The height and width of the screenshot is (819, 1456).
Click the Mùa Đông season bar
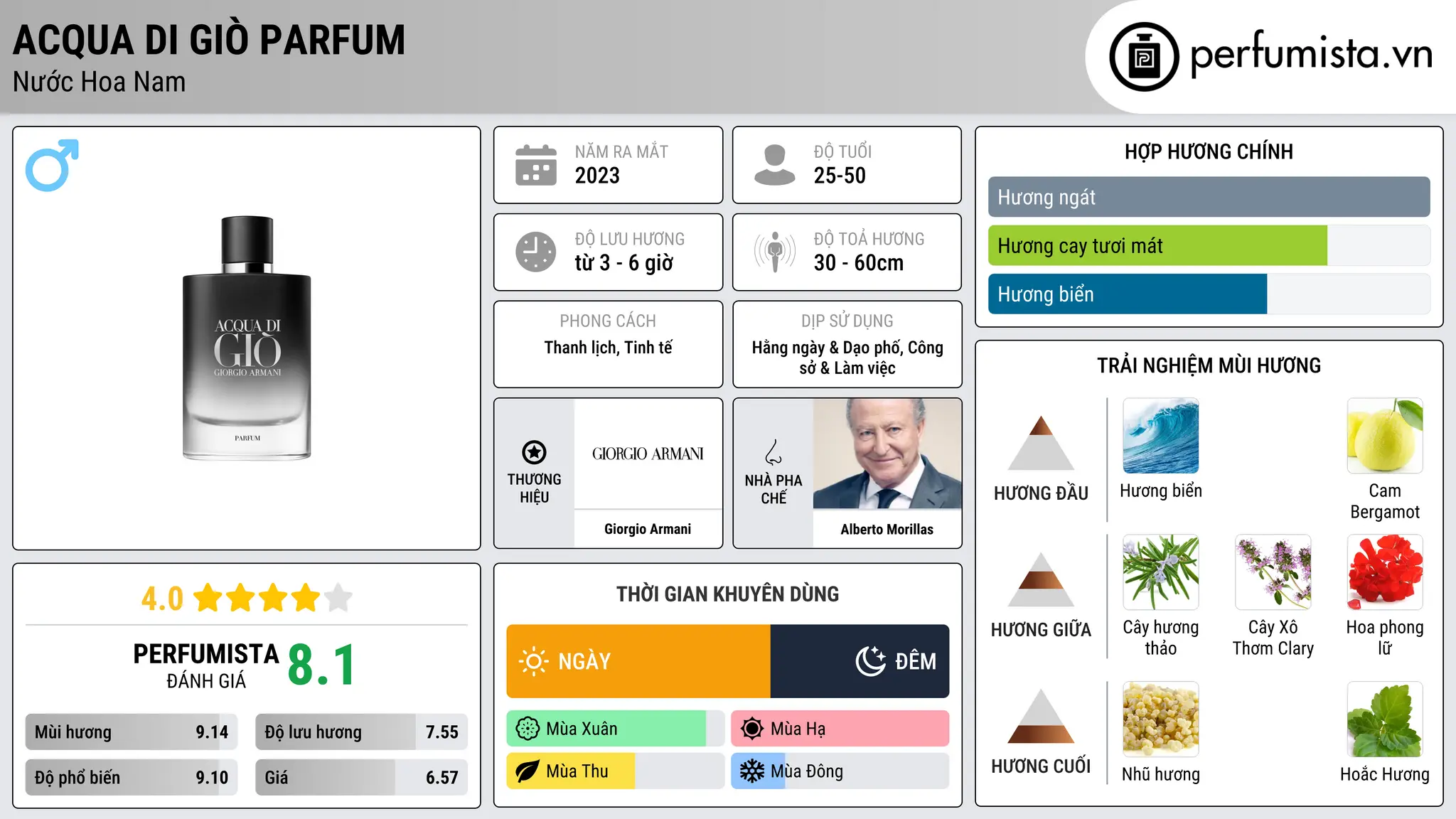click(x=840, y=771)
